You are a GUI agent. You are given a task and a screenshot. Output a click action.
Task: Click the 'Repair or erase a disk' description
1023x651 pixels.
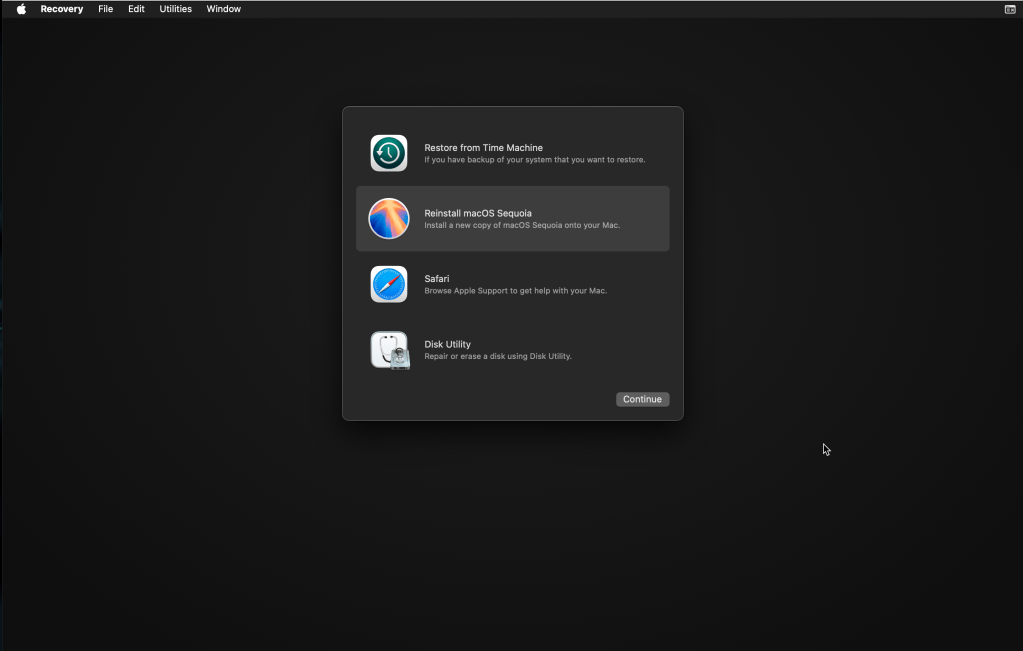[x=497, y=356]
